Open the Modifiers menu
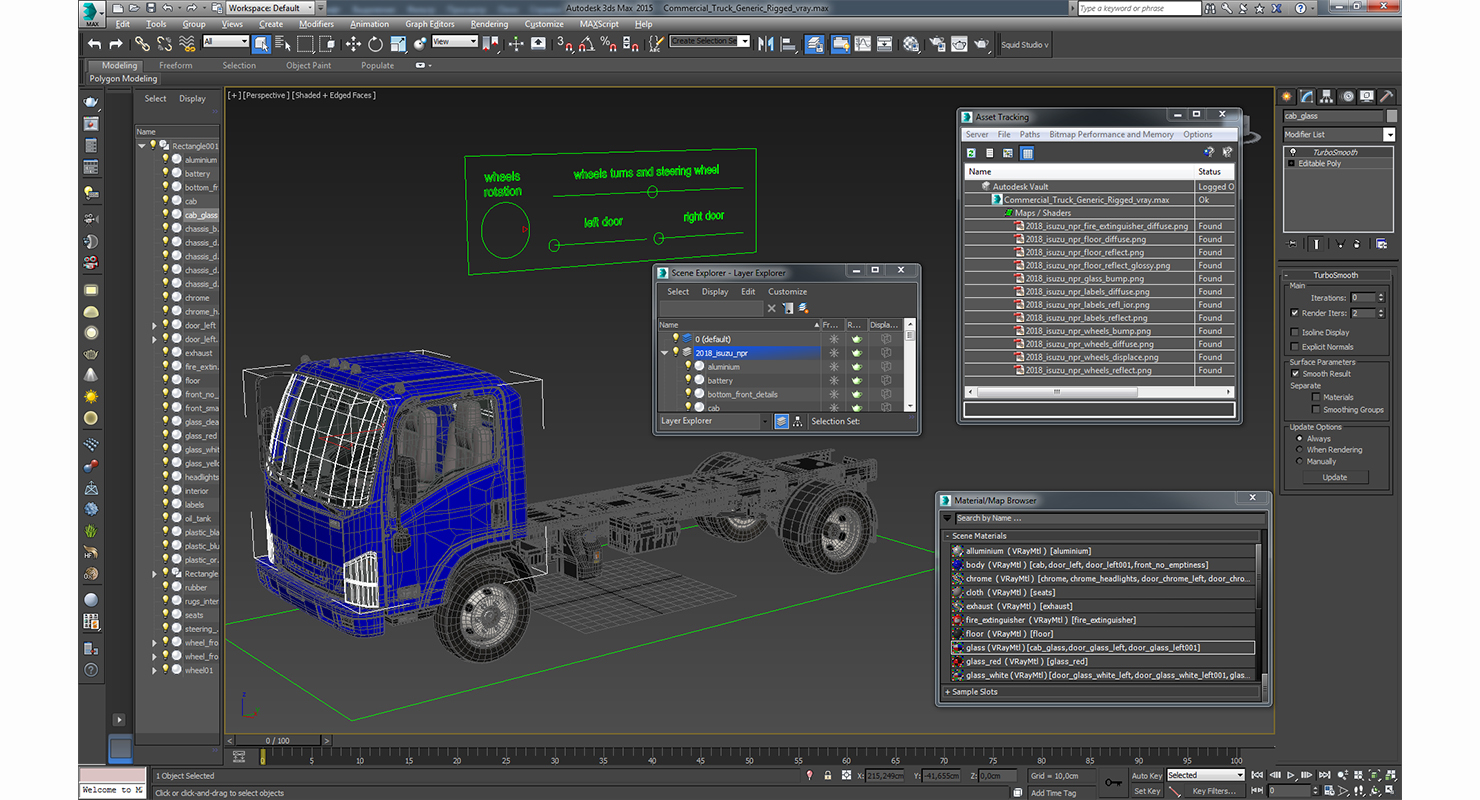Viewport: 1480px width, 800px height. click(x=317, y=24)
